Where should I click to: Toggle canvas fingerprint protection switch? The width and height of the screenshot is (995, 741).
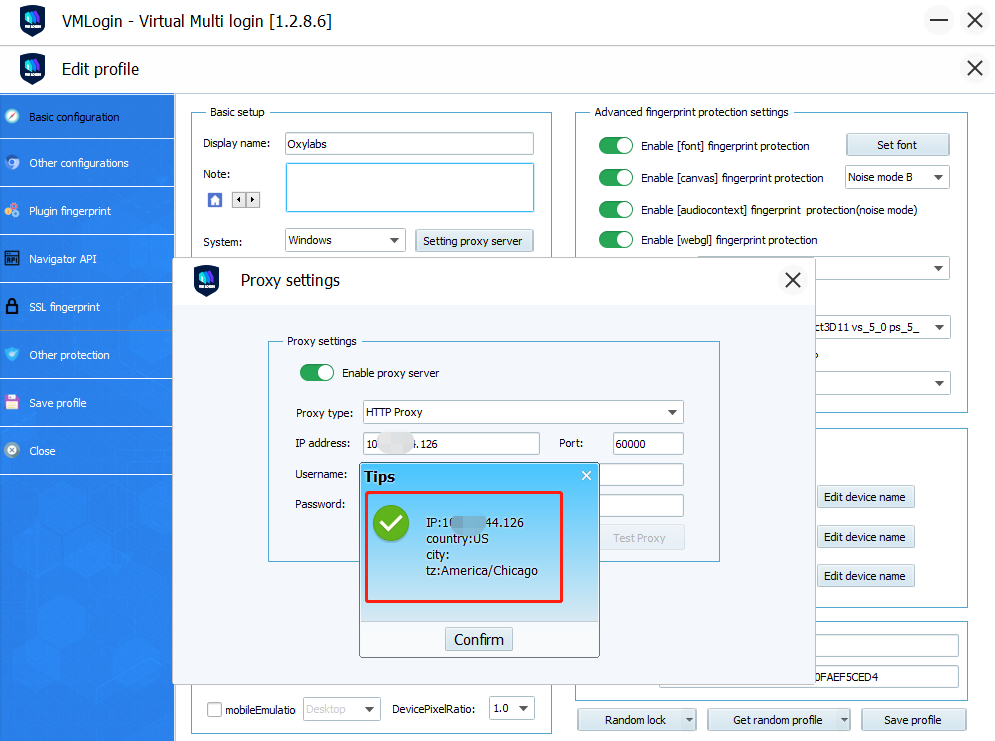(616, 177)
